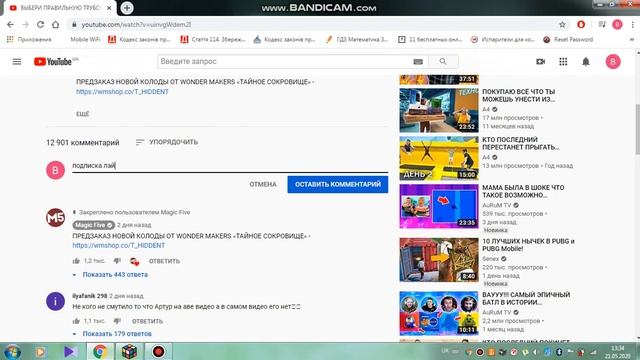The width and height of the screenshot is (640, 360).
Task: Open the Windows Start menu
Action: [12, 352]
